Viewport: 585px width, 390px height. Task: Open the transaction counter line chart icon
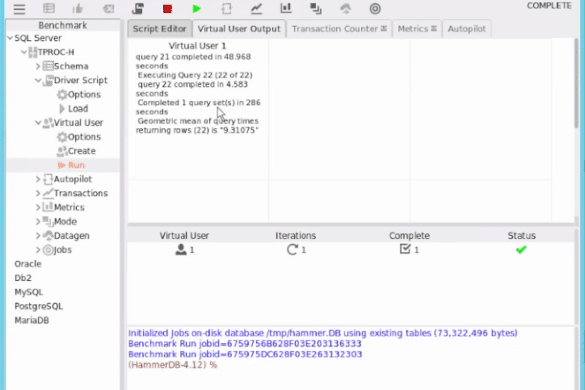click(256, 8)
